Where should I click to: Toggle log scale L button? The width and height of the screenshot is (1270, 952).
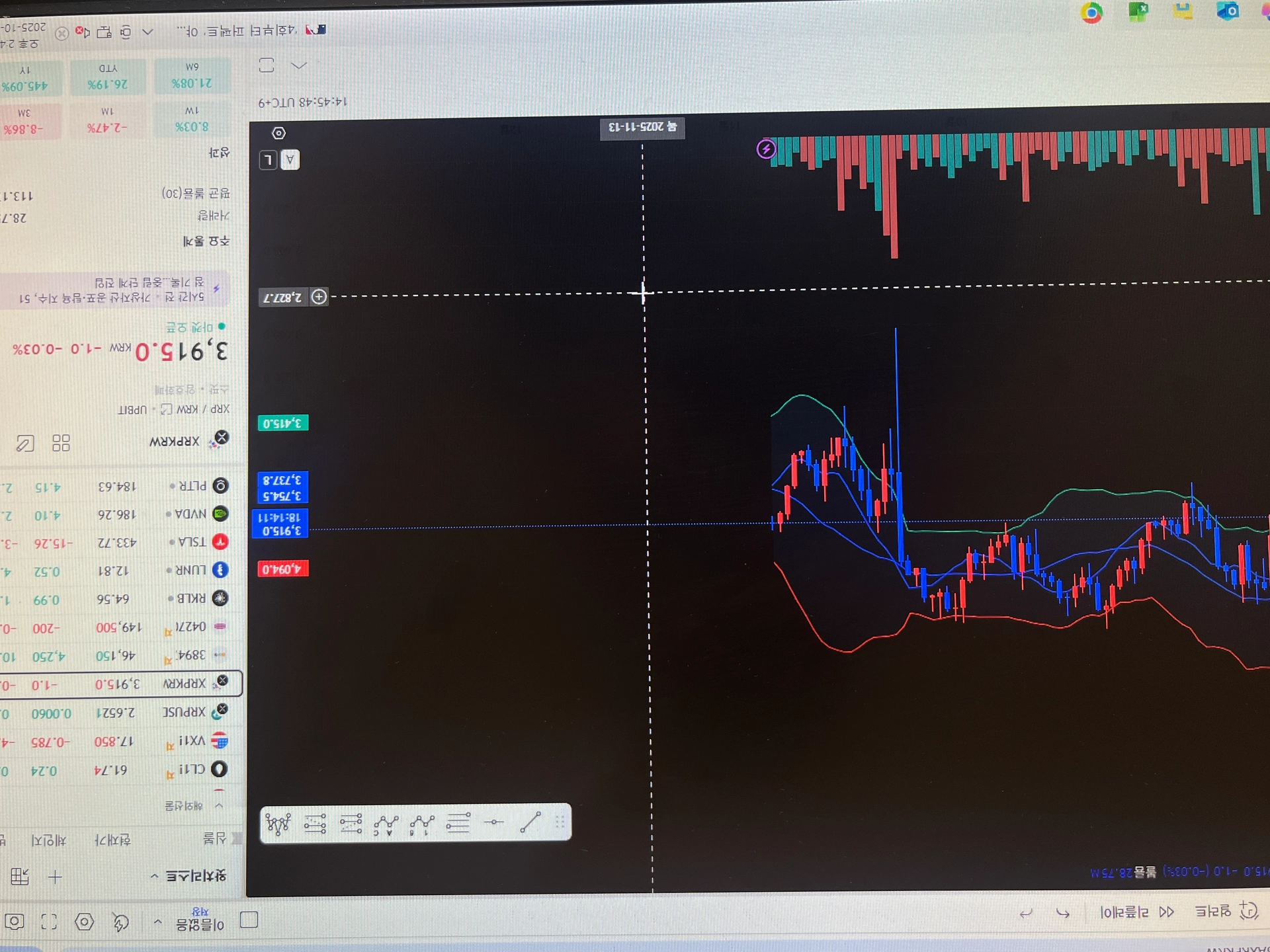pos(269,160)
